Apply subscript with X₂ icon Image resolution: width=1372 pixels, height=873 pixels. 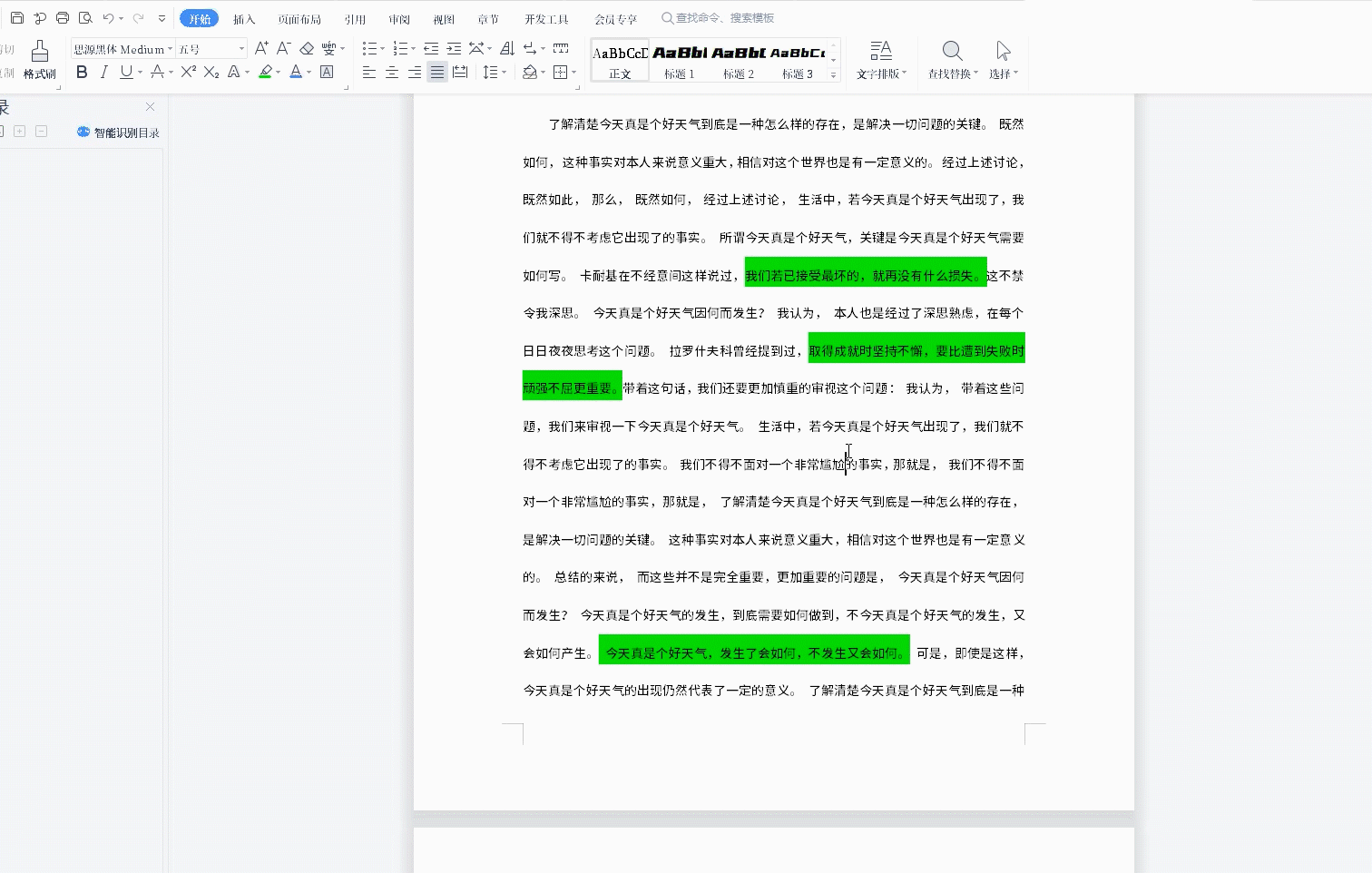coord(211,72)
